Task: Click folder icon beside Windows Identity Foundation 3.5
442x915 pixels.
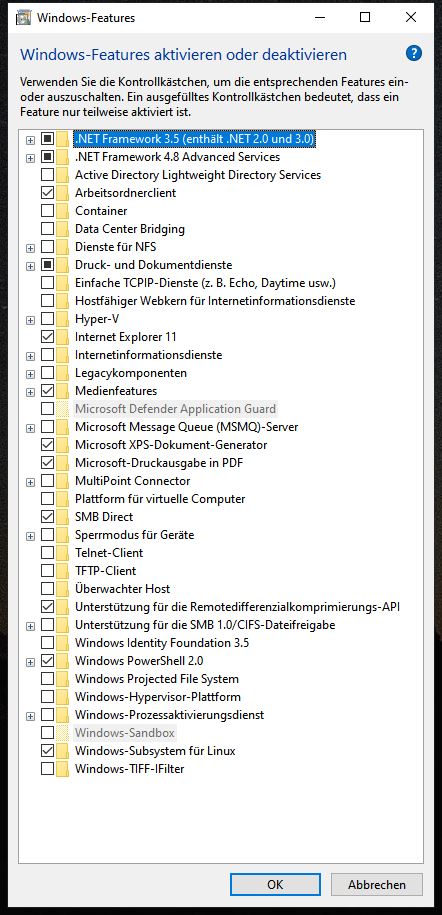Action: 62,643
